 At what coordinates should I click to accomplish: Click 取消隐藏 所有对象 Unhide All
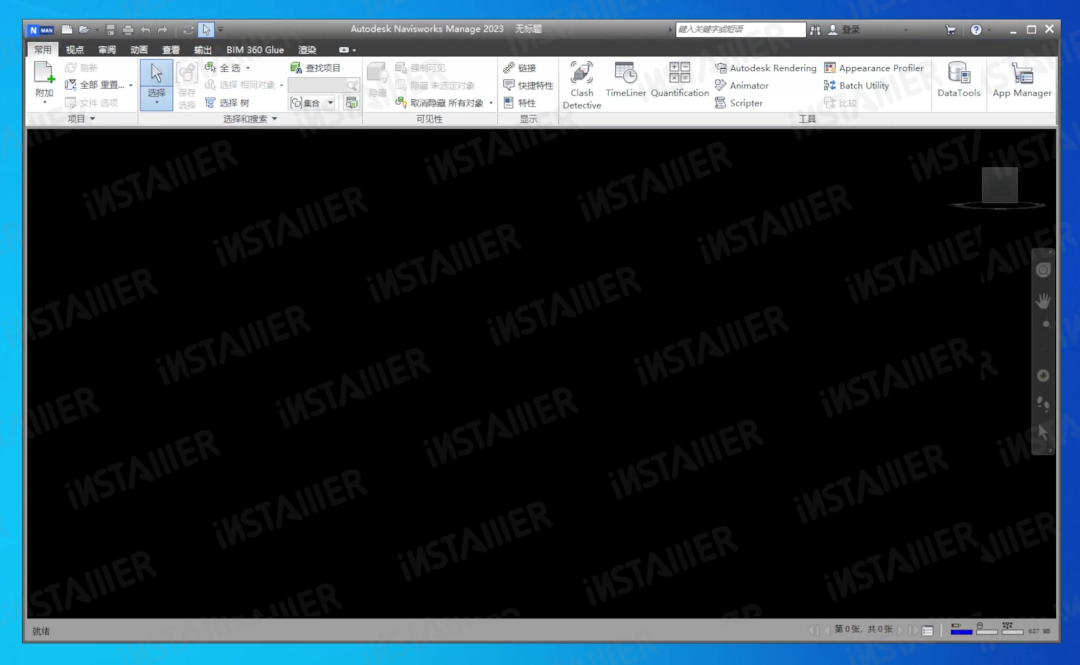[440, 103]
